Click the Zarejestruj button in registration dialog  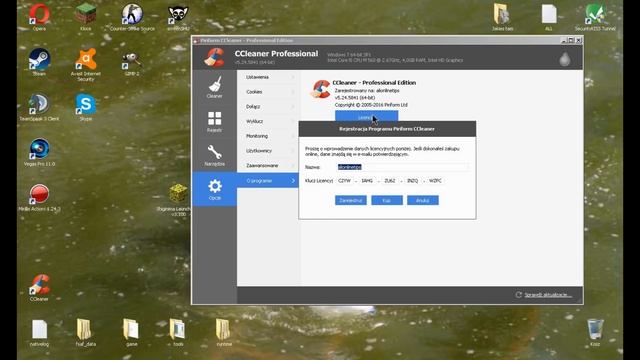[x=351, y=200]
